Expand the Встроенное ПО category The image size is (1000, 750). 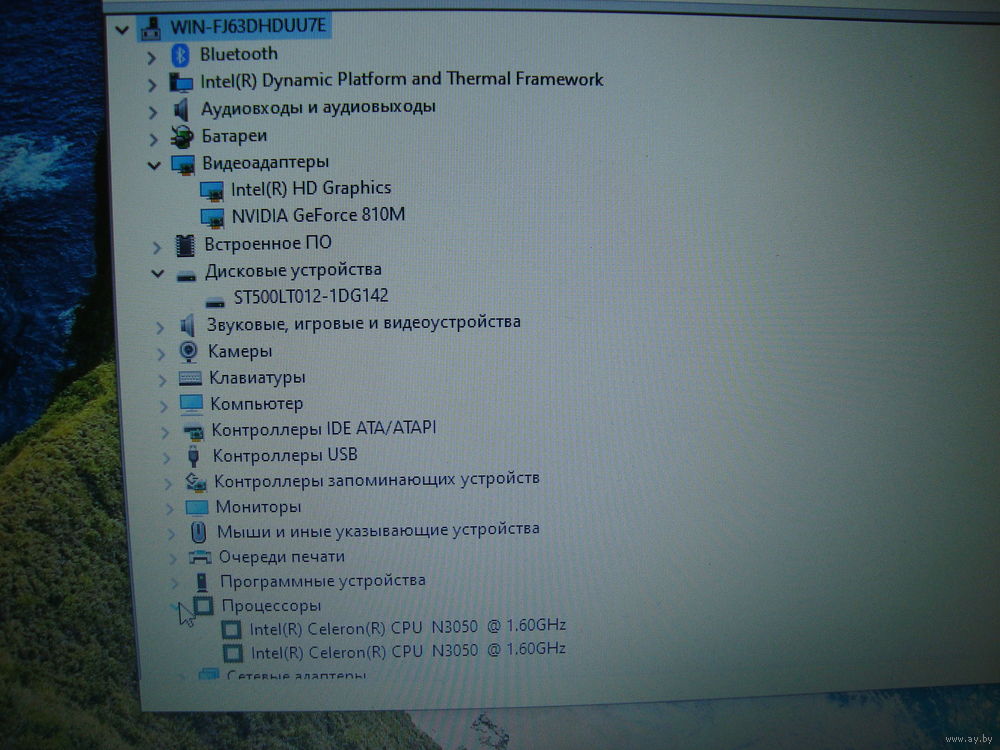[157, 248]
